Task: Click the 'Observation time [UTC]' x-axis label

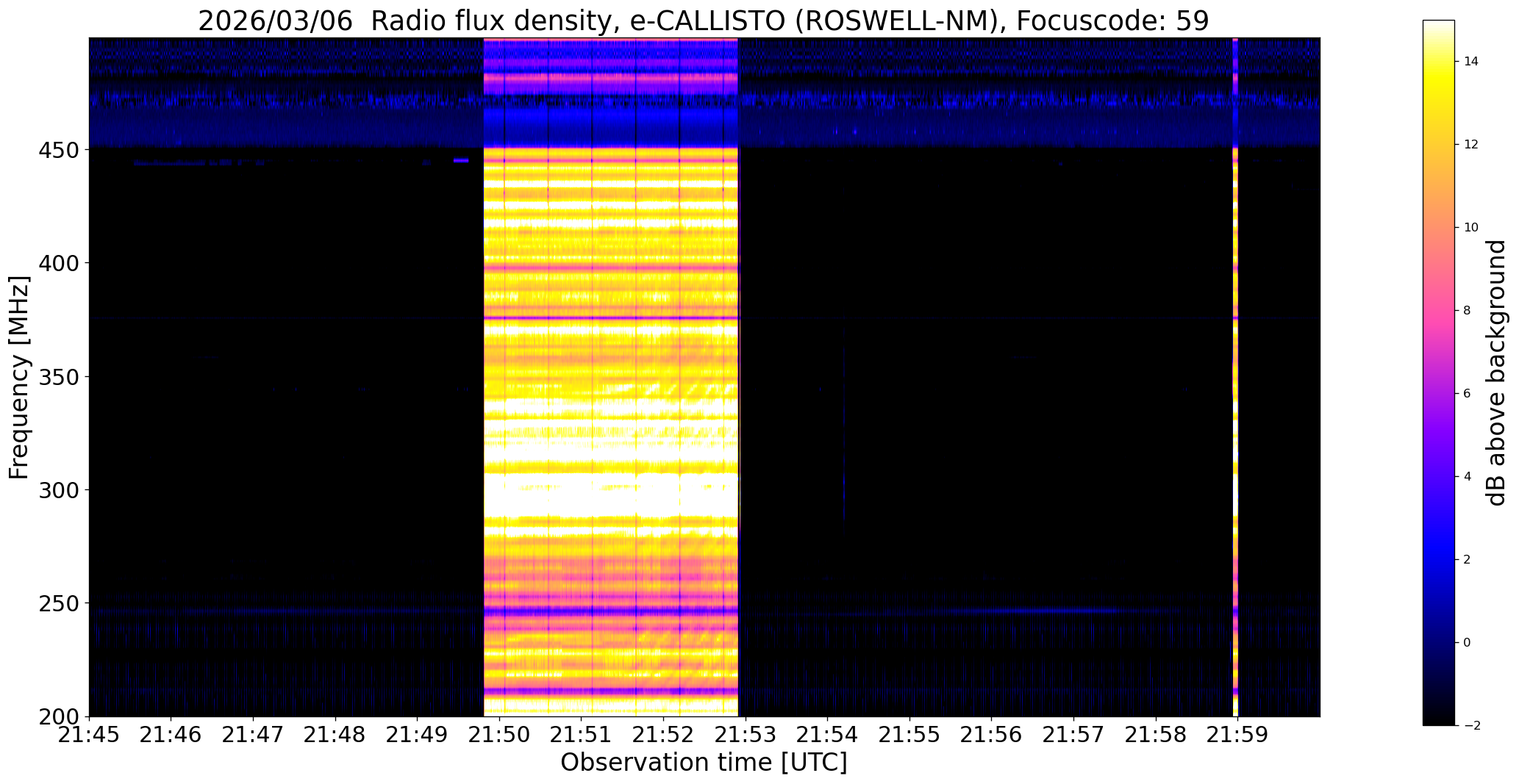Action: 704,763
